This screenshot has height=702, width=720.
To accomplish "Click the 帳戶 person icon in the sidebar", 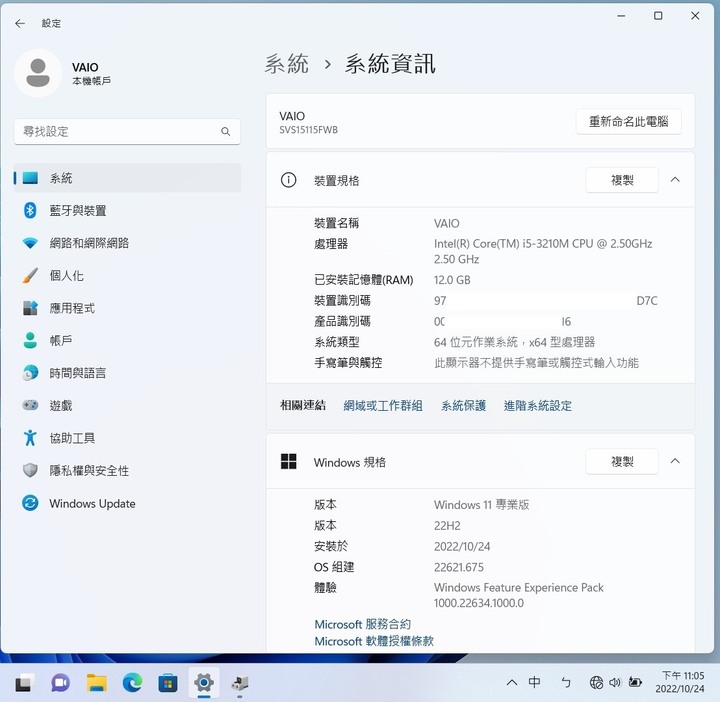I will 30,340.
